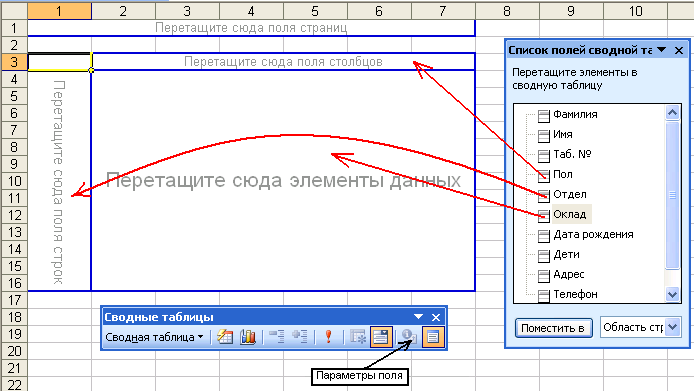
Task: Select column header 5
Action: (315, 11)
